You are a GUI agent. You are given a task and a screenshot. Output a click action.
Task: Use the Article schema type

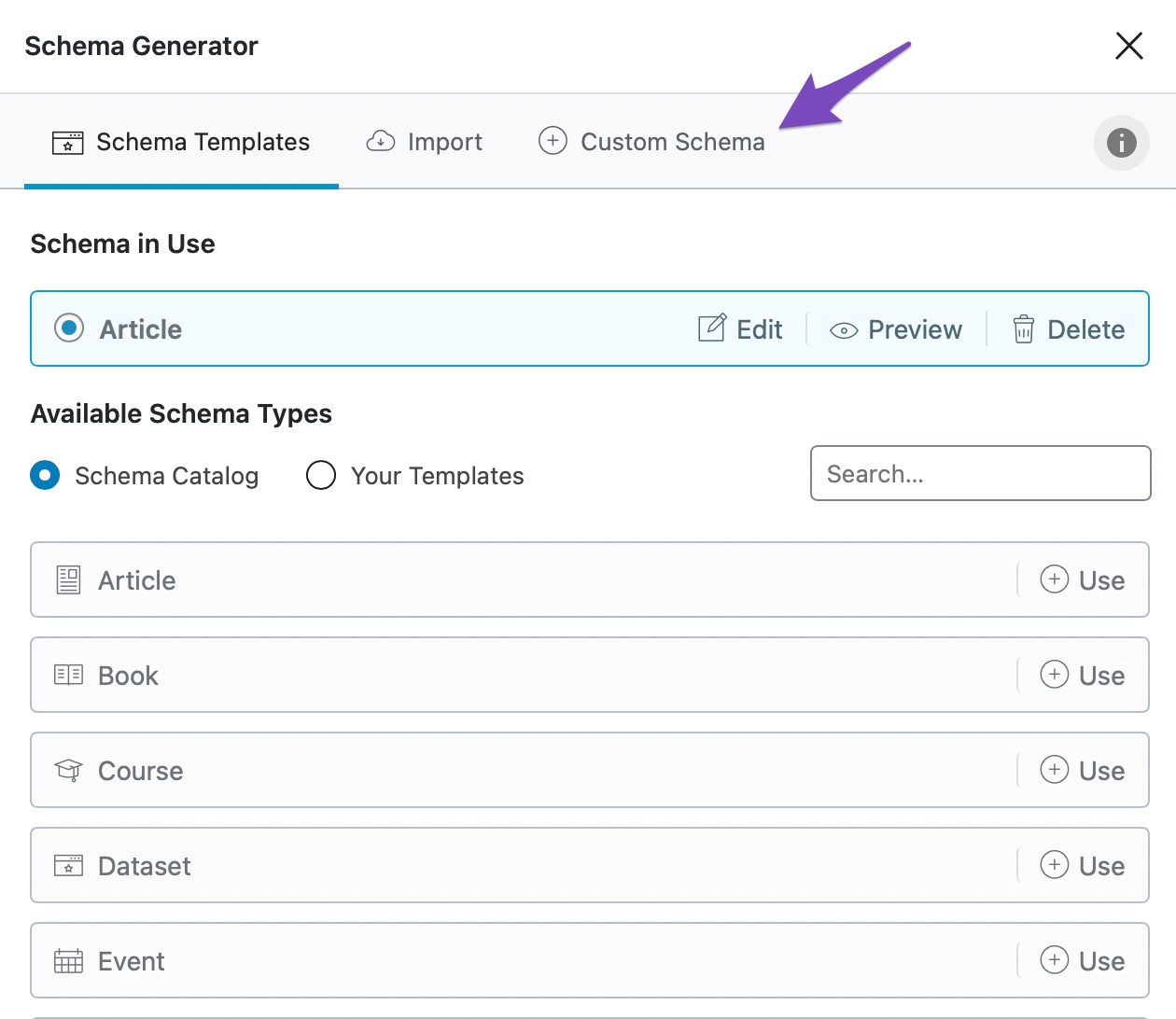point(1083,579)
